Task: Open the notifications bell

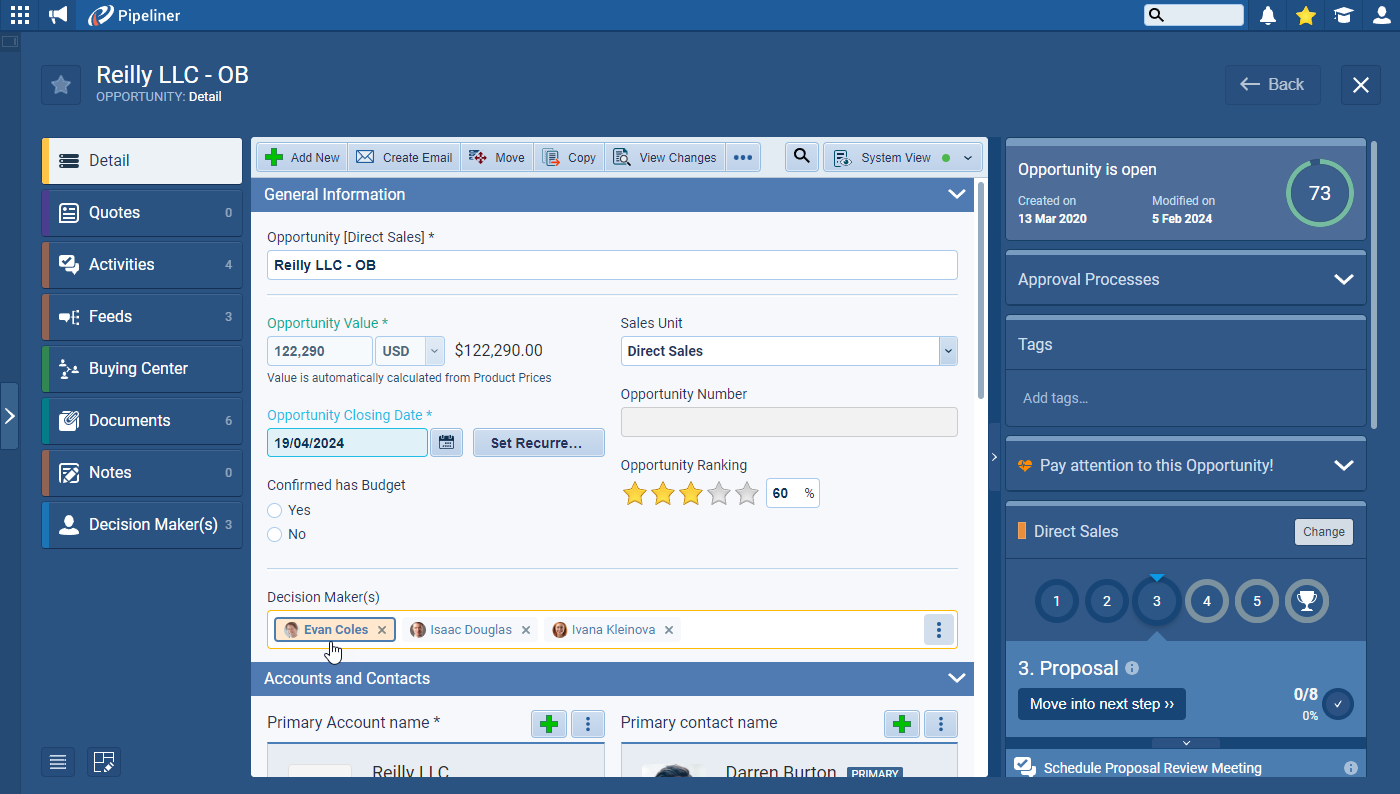Action: (1268, 15)
